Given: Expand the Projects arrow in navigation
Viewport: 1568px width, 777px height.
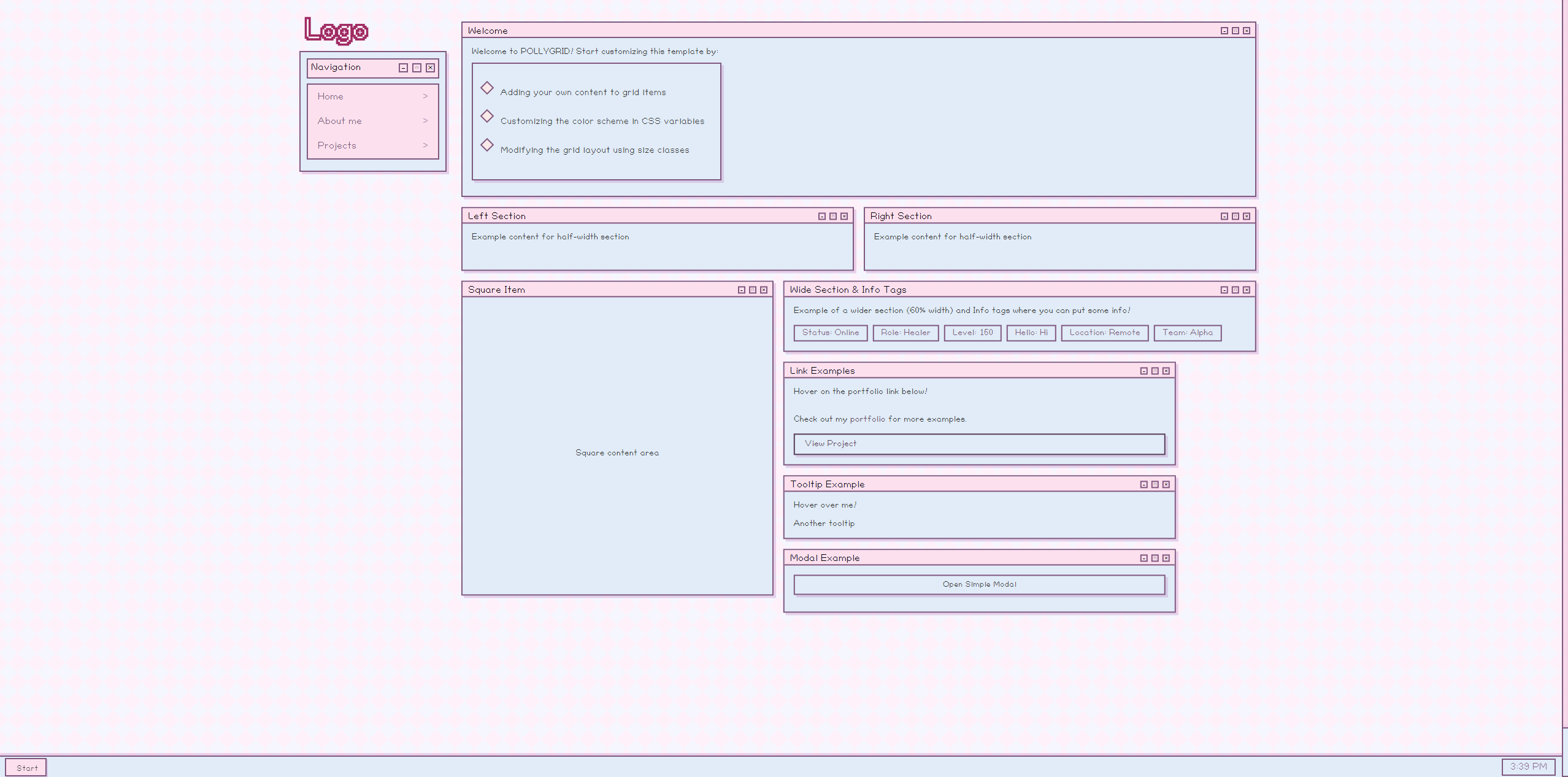Looking at the screenshot, I should click(425, 145).
